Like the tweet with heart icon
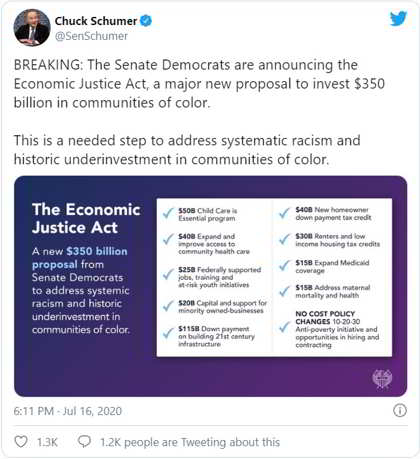420x459 pixels. tap(21, 442)
